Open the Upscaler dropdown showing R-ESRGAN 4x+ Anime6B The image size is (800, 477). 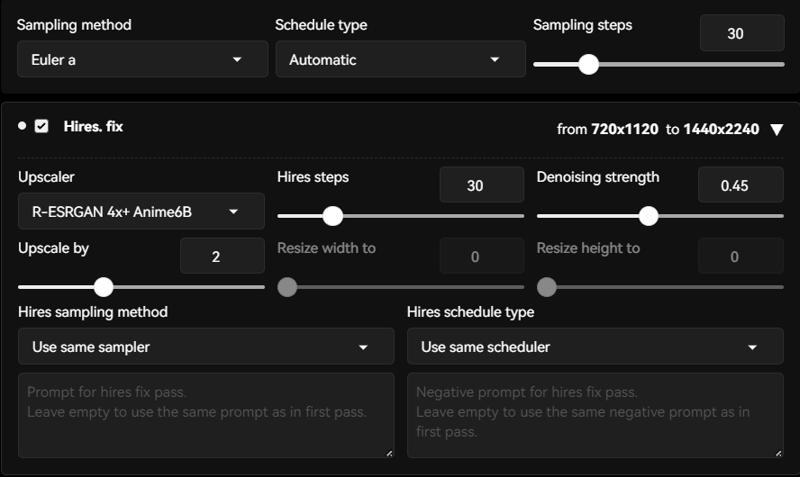141,211
